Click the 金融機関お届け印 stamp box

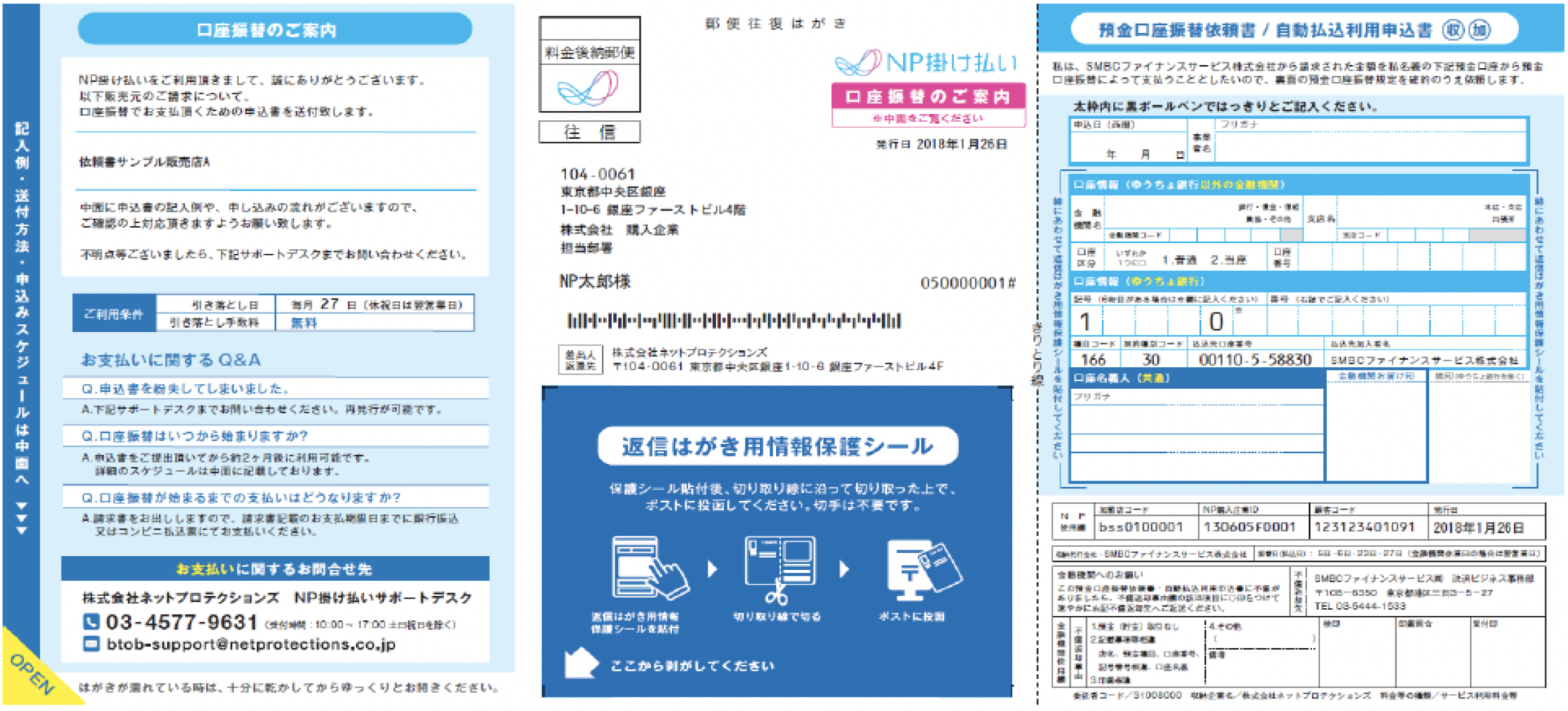pos(1376,427)
